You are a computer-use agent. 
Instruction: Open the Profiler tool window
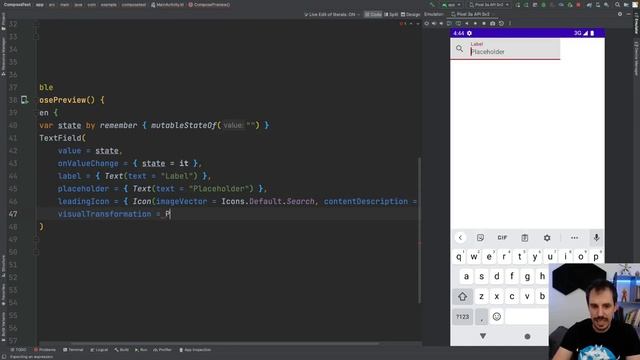[x=163, y=350]
